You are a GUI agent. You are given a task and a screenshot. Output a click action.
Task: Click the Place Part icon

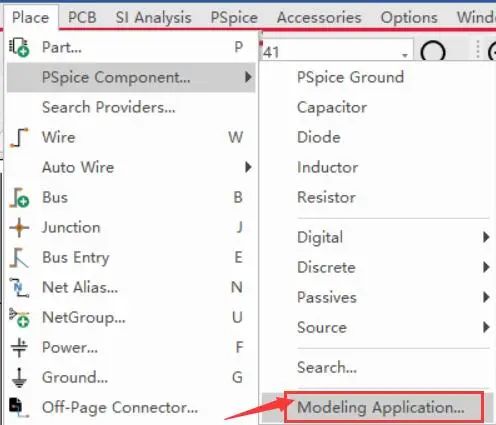[x=19, y=47]
